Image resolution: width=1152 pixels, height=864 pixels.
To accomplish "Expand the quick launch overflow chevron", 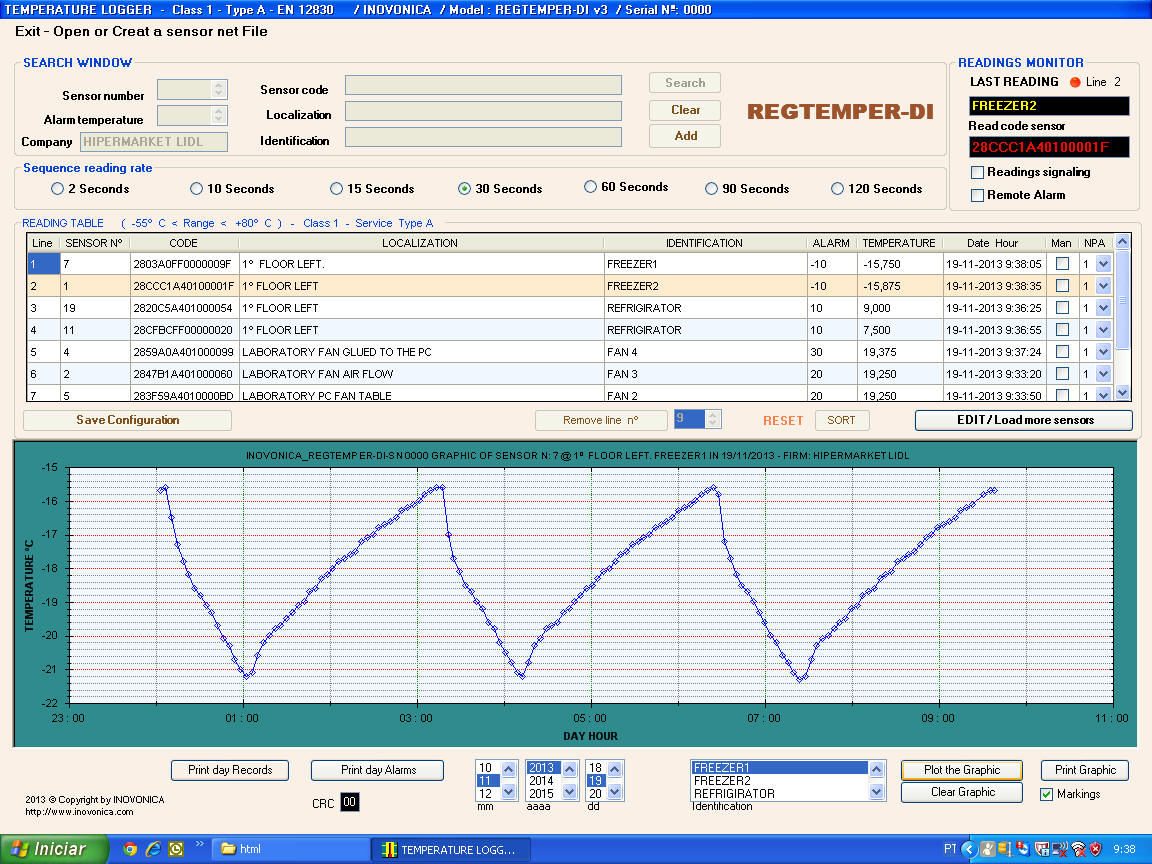I will tap(200, 846).
